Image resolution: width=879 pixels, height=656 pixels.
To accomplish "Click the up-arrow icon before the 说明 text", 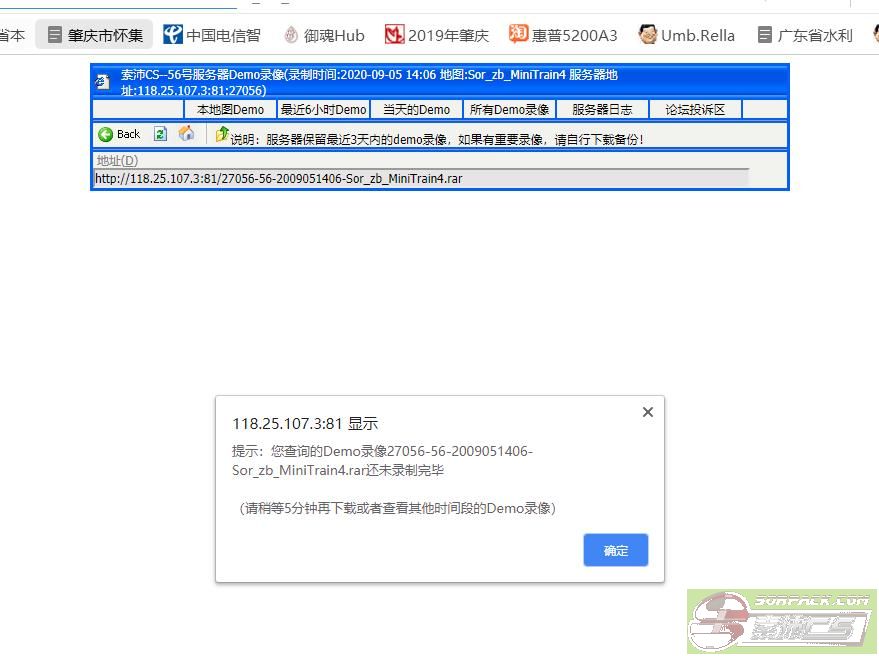I will [x=221, y=135].
